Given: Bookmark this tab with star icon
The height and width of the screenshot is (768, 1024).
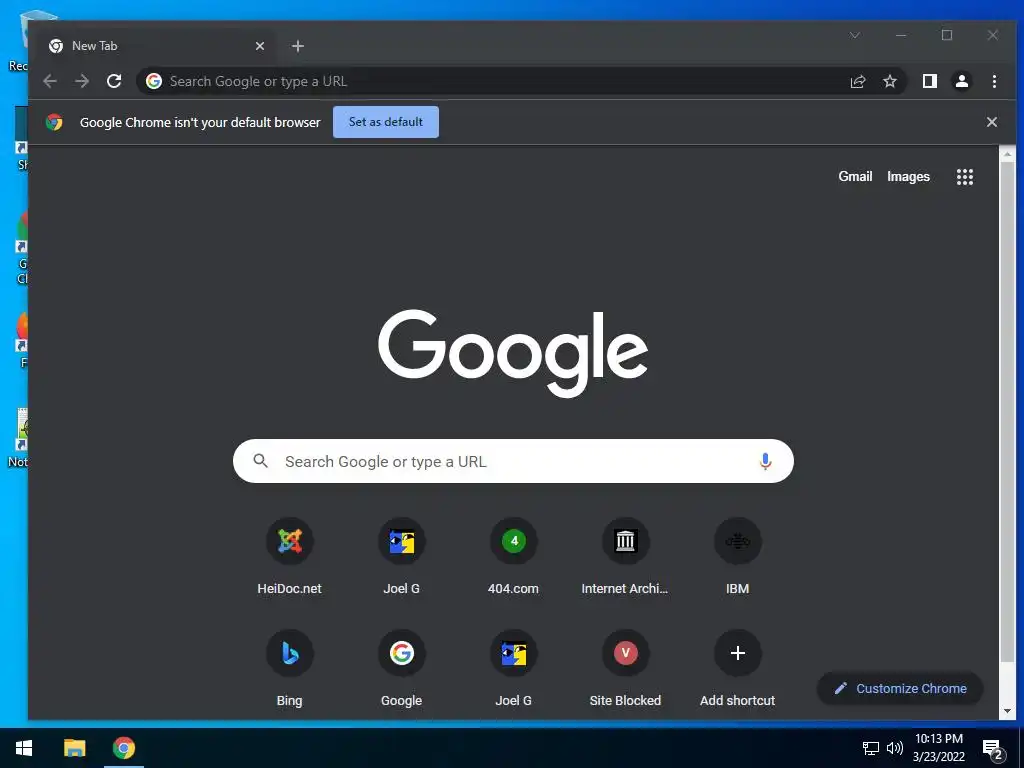Looking at the screenshot, I should tap(889, 81).
